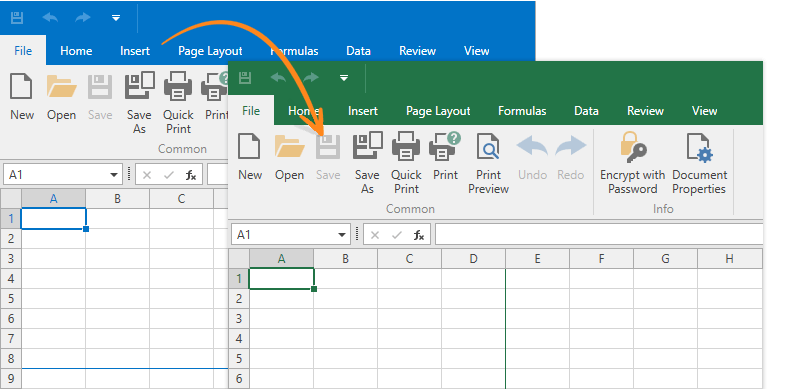This screenshot has width=805, height=389.
Task: Click the formula bar input in green window
Action: coord(599,235)
